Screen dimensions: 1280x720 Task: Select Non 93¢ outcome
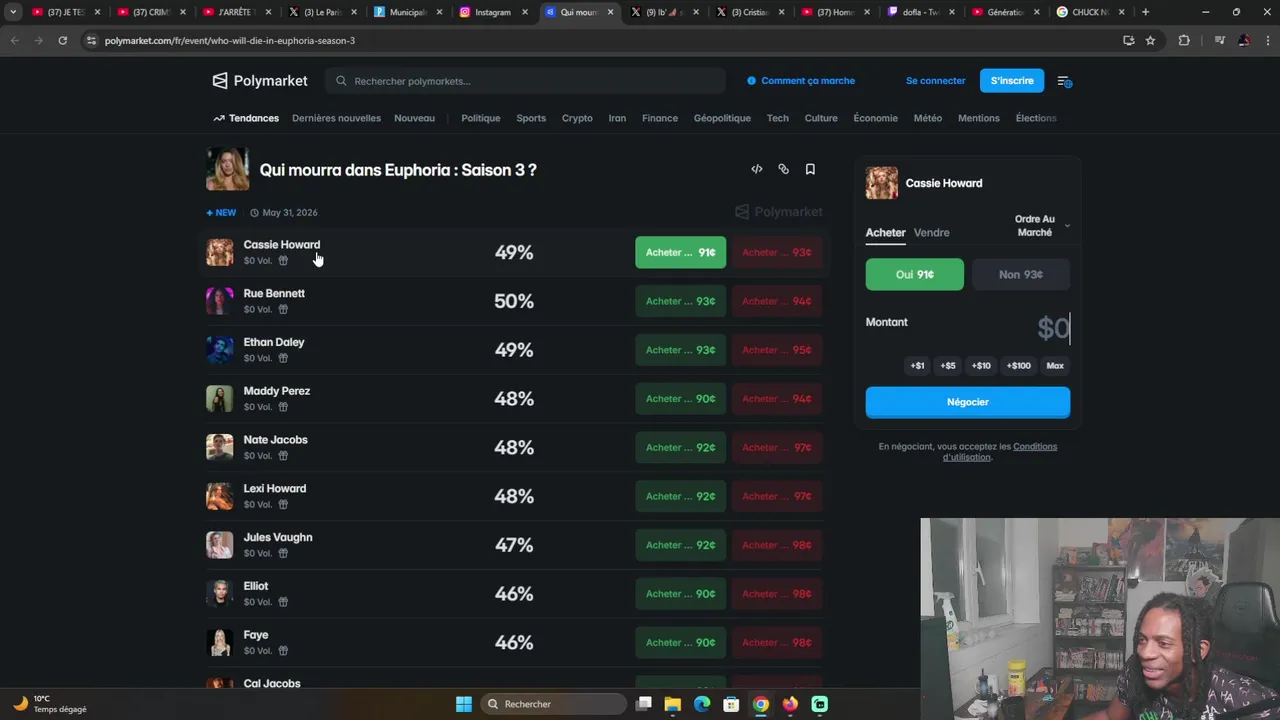[x=1020, y=274]
